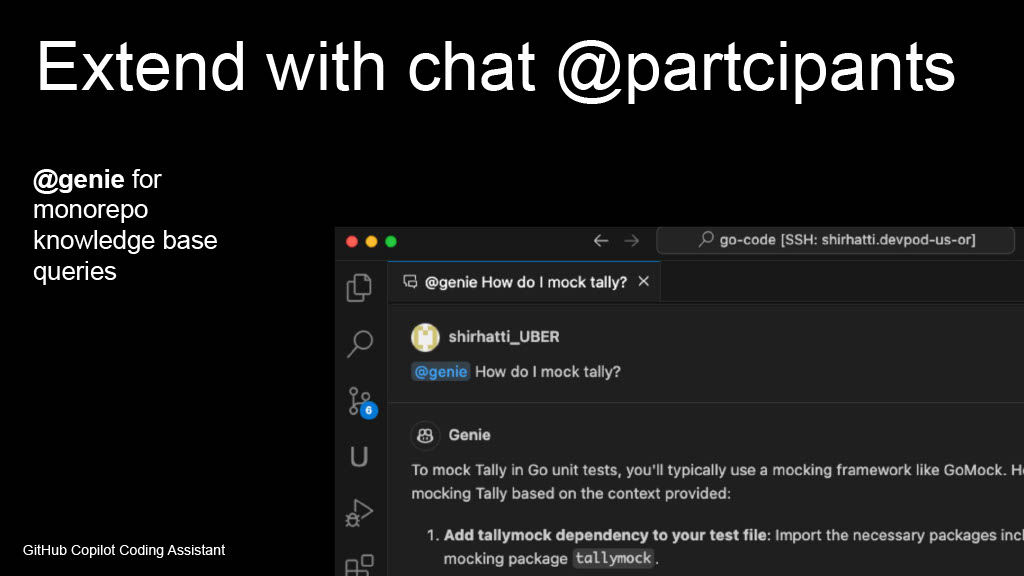Open the Explorer view in the activity bar
The image size is (1024, 576).
point(359,287)
